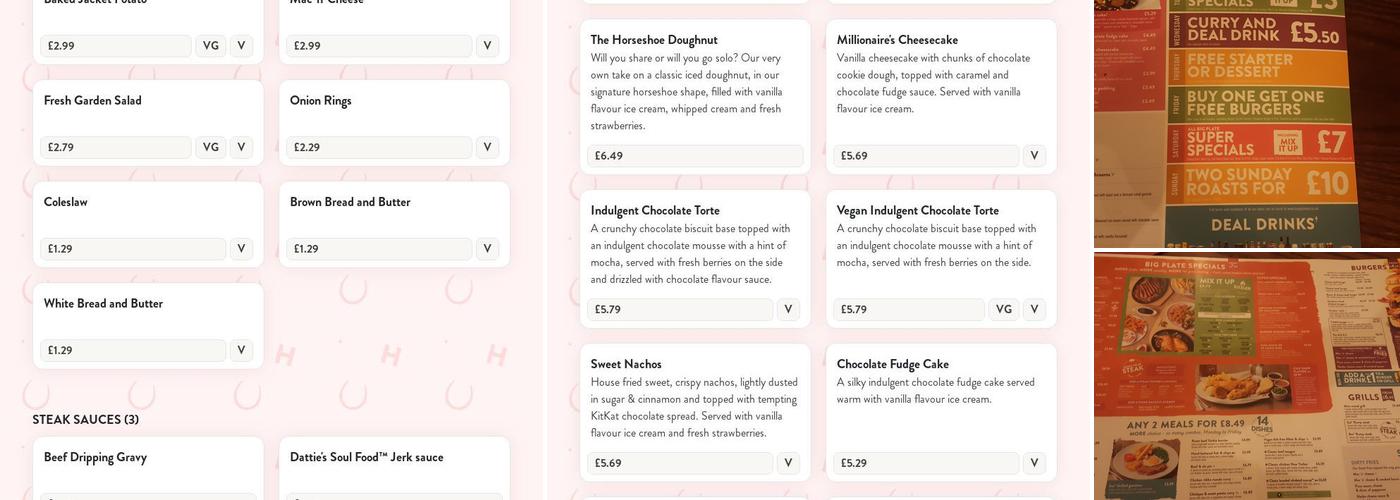Open the Deal Drinks menu photo
The width and height of the screenshot is (1400, 500).
tap(1246, 123)
